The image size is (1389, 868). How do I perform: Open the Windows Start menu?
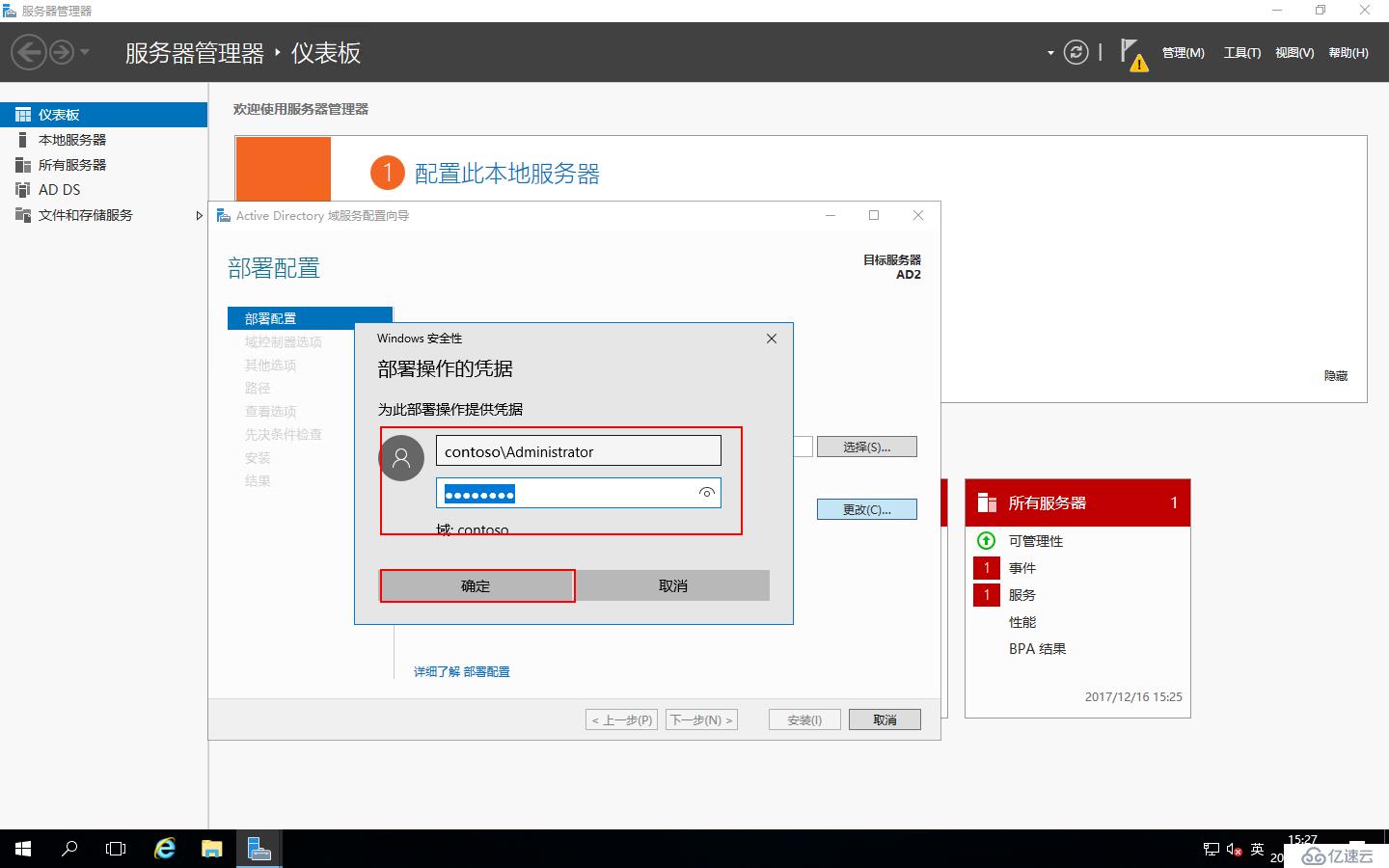23,849
